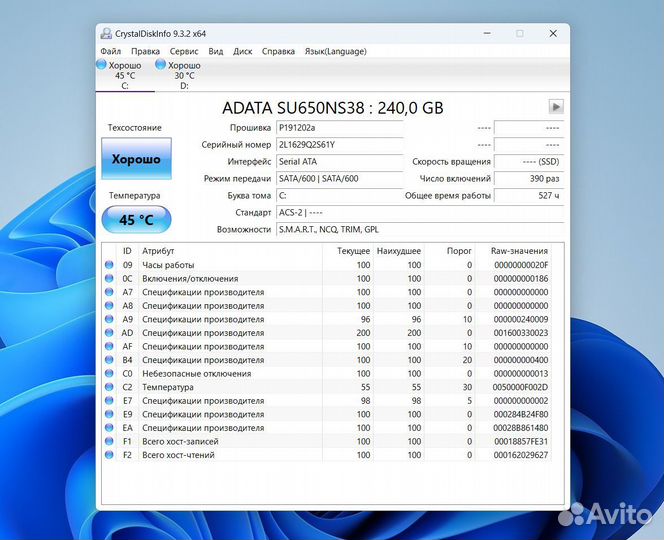Click the blue orb above drive D:
664x540 pixels.
[160, 64]
